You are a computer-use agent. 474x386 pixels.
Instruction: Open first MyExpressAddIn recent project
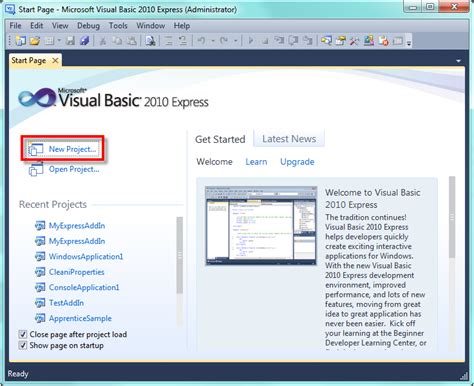pos(77,226)
